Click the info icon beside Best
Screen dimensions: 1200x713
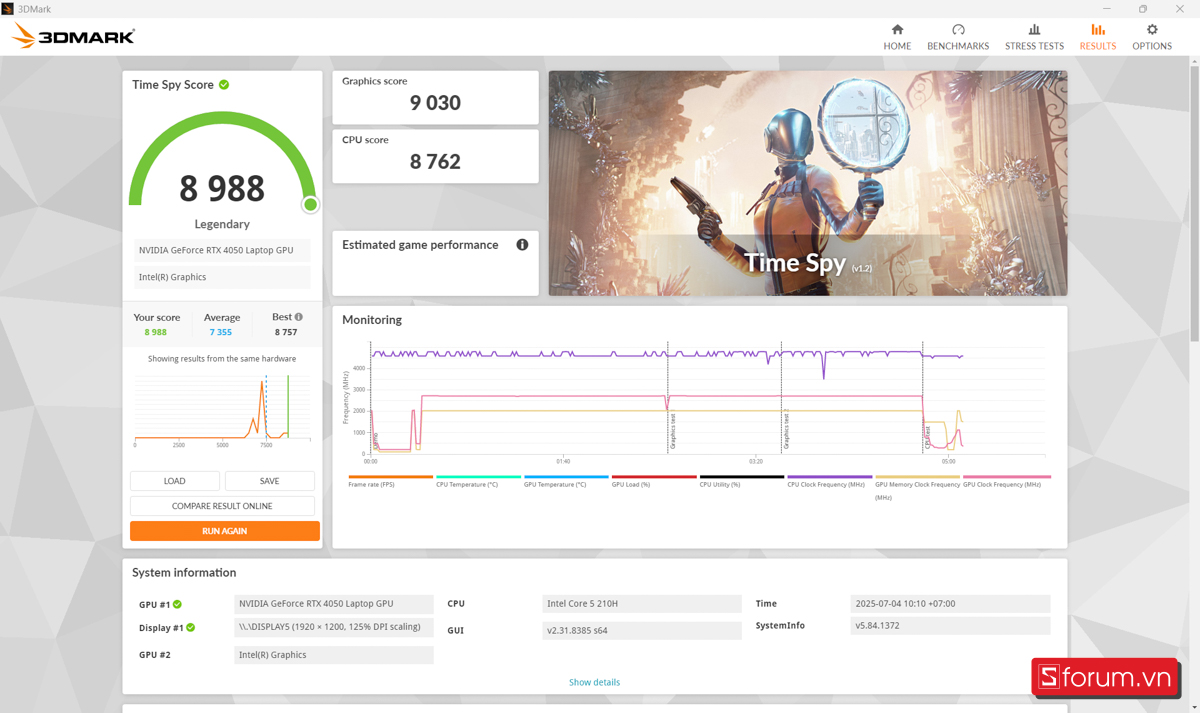[299, 317]
